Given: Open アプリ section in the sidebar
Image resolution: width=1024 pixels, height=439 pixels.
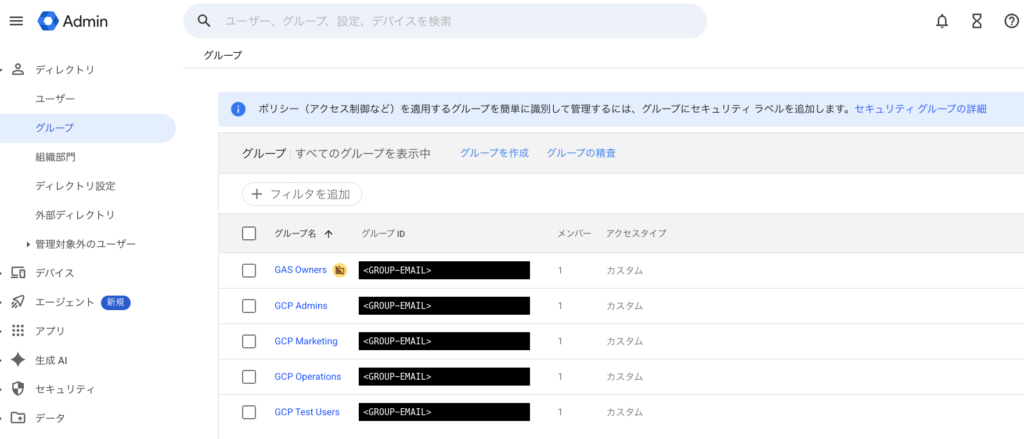Looking at the screenshot, I should coord(50,331).
